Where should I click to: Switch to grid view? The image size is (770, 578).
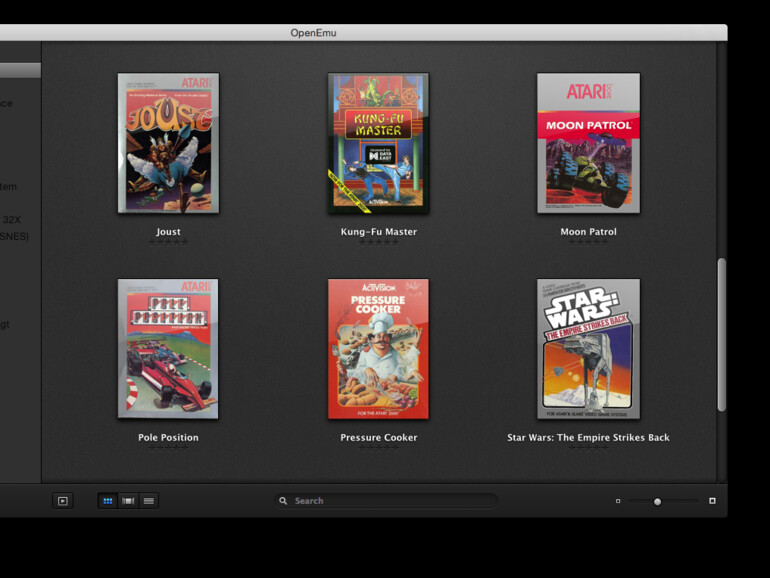coord(108,501)
